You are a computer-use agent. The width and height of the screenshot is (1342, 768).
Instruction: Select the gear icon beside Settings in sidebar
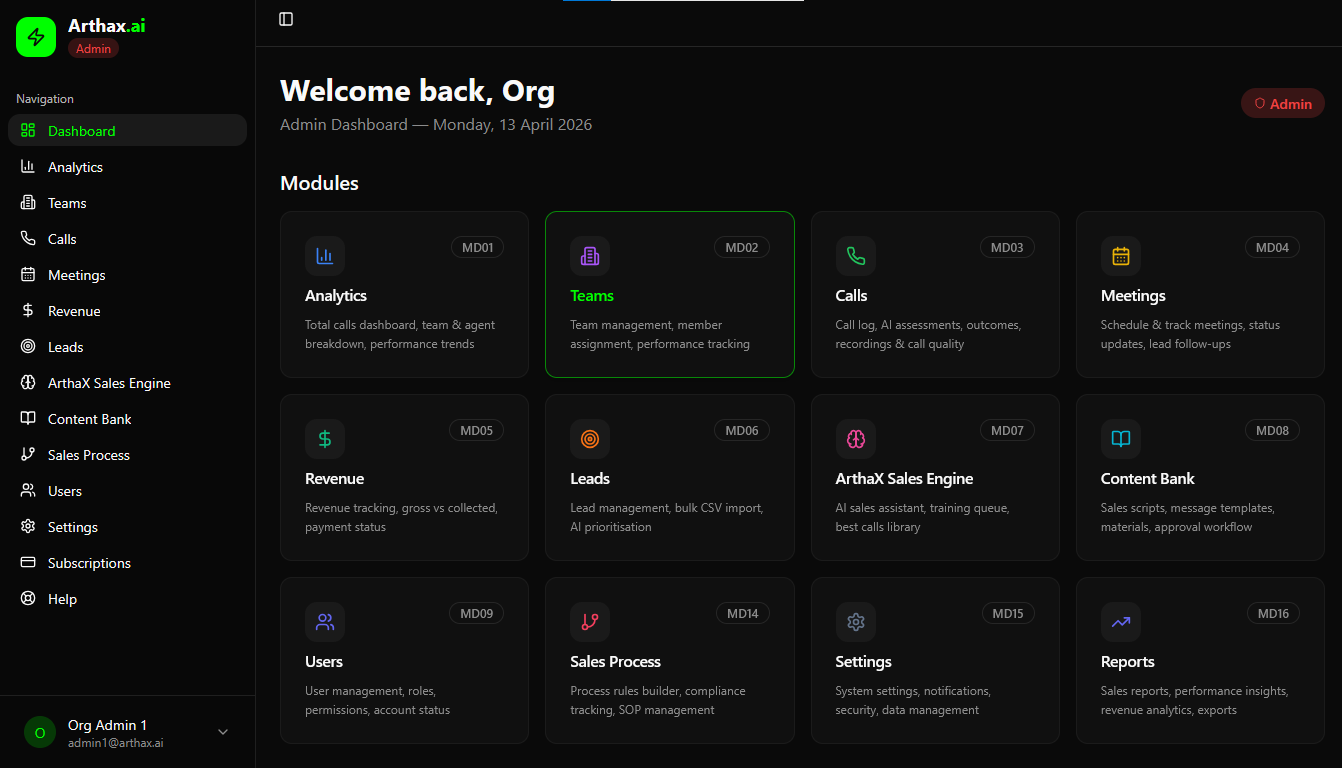(x=28, y=527)
